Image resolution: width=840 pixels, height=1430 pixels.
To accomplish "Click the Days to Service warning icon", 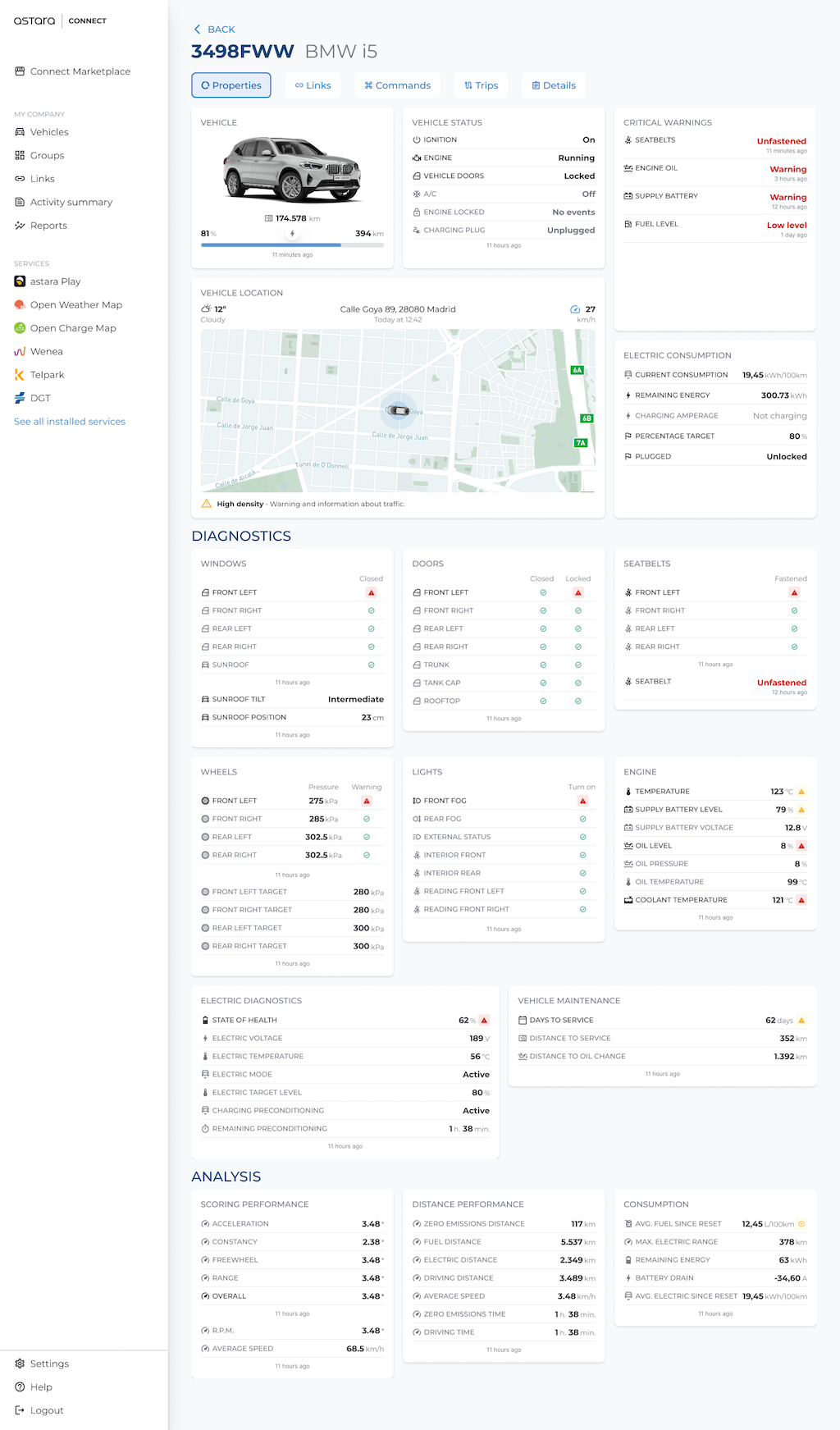I will click(x=801, y=1021).
